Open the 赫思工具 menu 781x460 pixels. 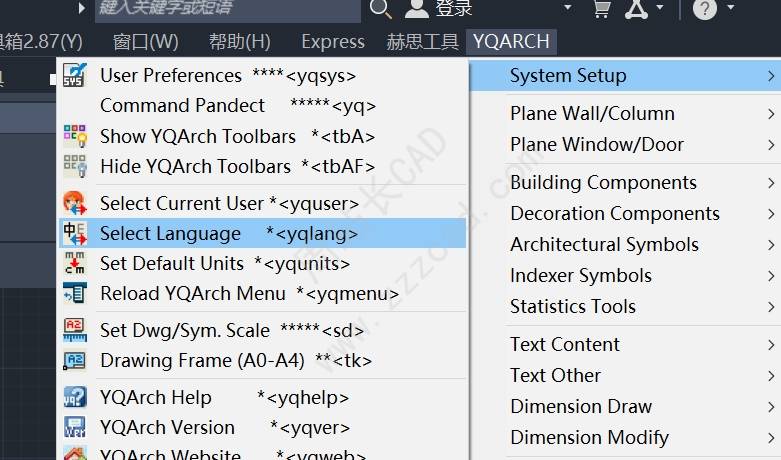pyautogui.click(x=422, y=41)
